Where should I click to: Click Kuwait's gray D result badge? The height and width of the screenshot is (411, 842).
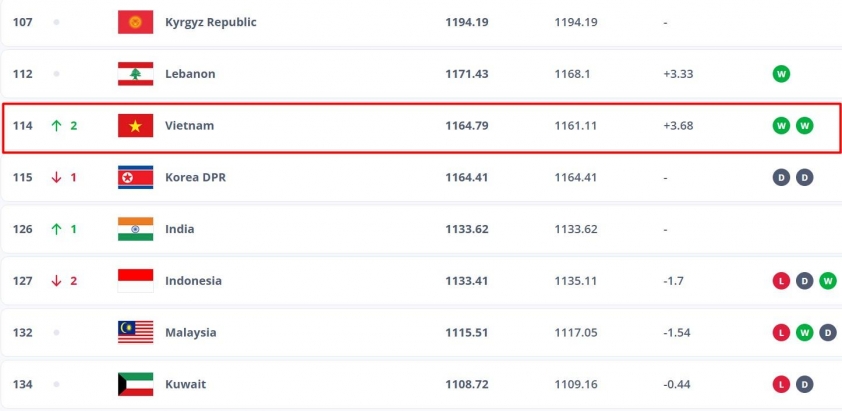click(804, 384)
